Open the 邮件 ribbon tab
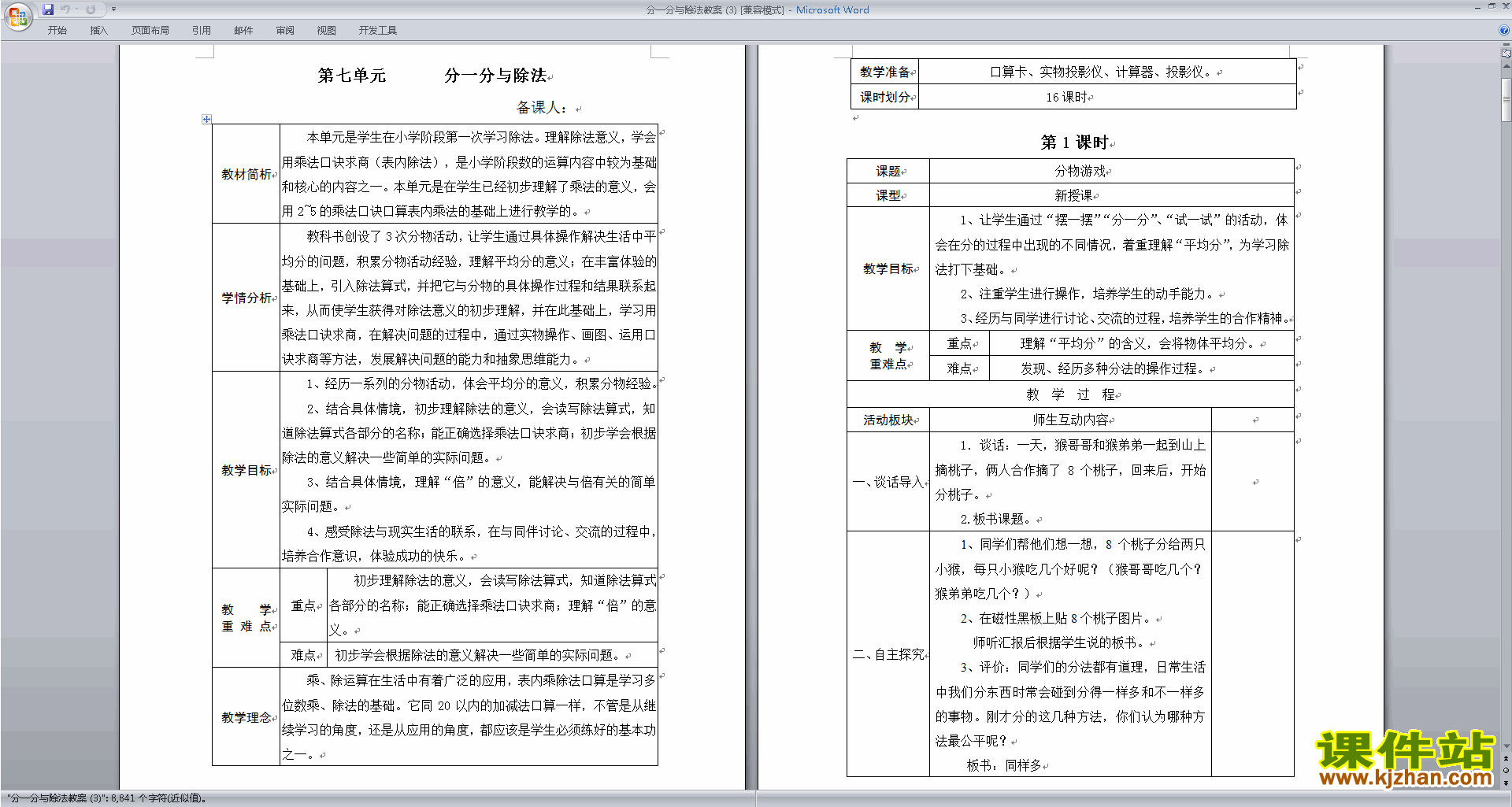The image size is (1512, 807). [243, 30]
